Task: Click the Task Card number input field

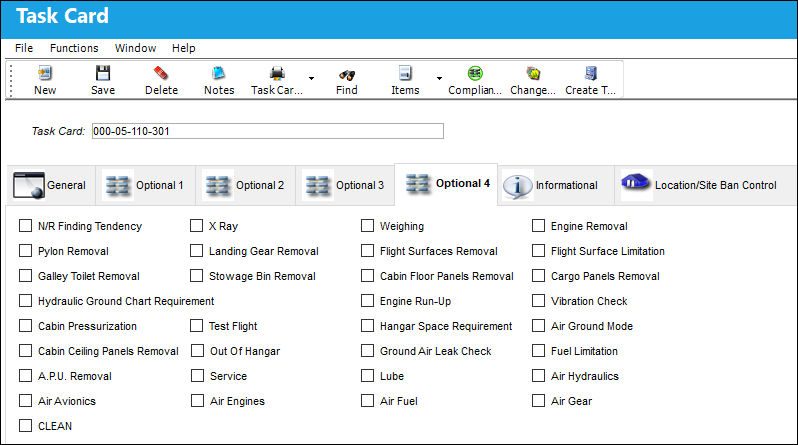Action: point(268,131)
